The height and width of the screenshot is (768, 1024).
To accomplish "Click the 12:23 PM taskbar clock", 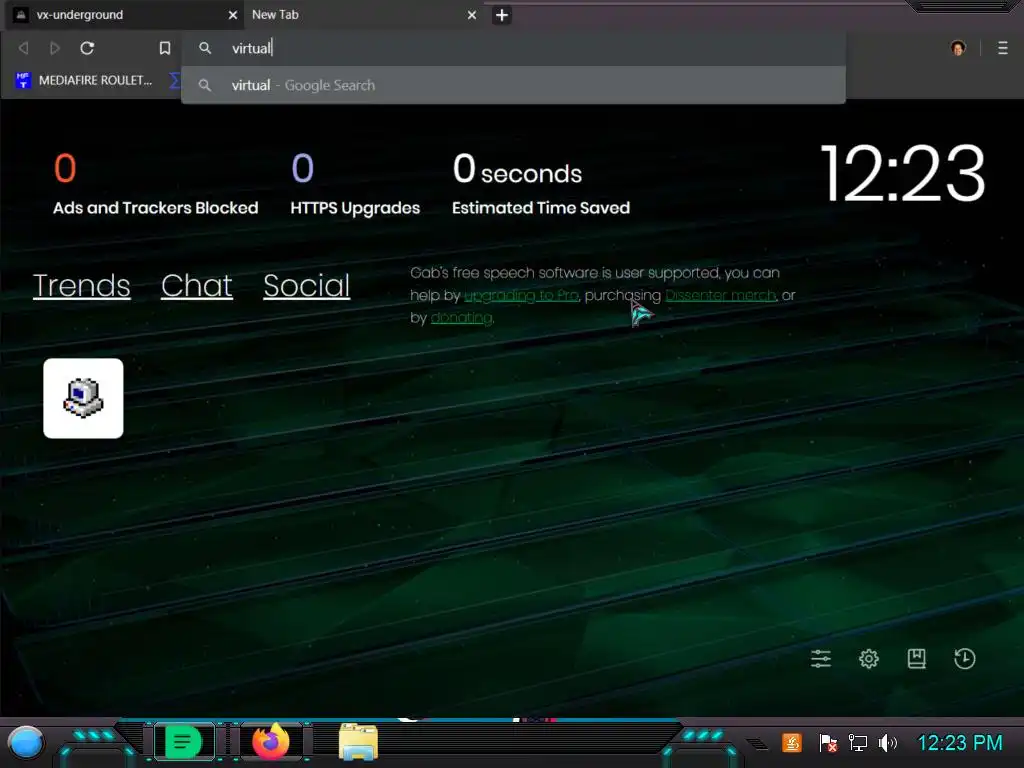I will tap(959, 743).
